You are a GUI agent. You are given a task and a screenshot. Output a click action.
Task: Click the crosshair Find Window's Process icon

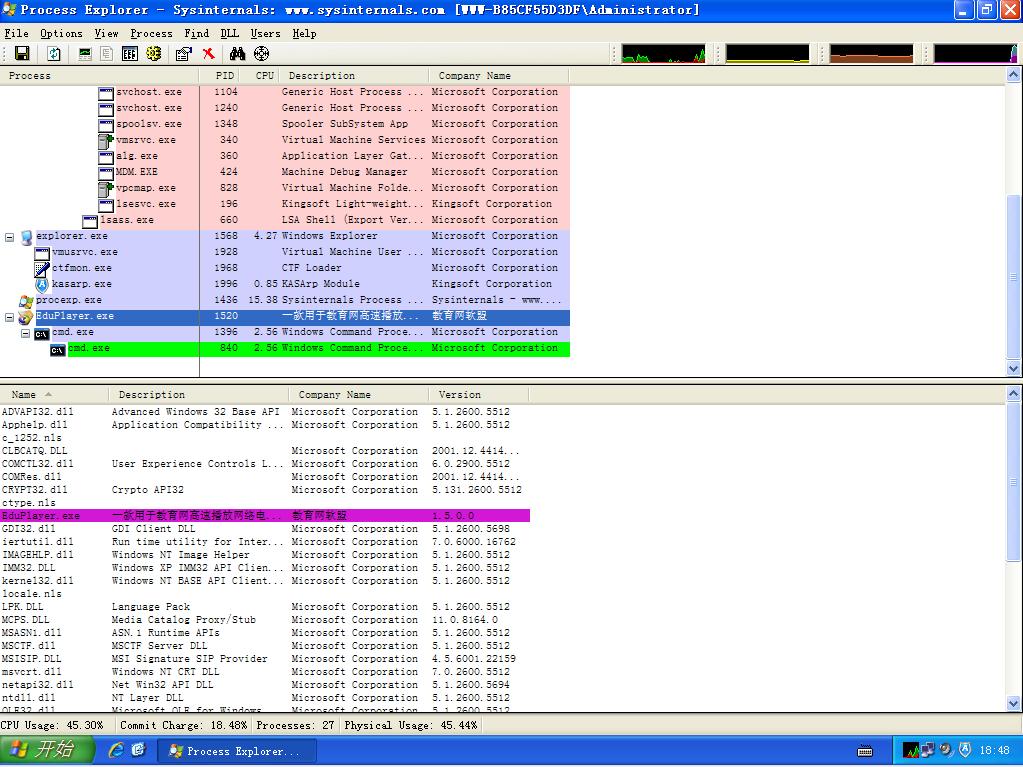tap(261, 54)
